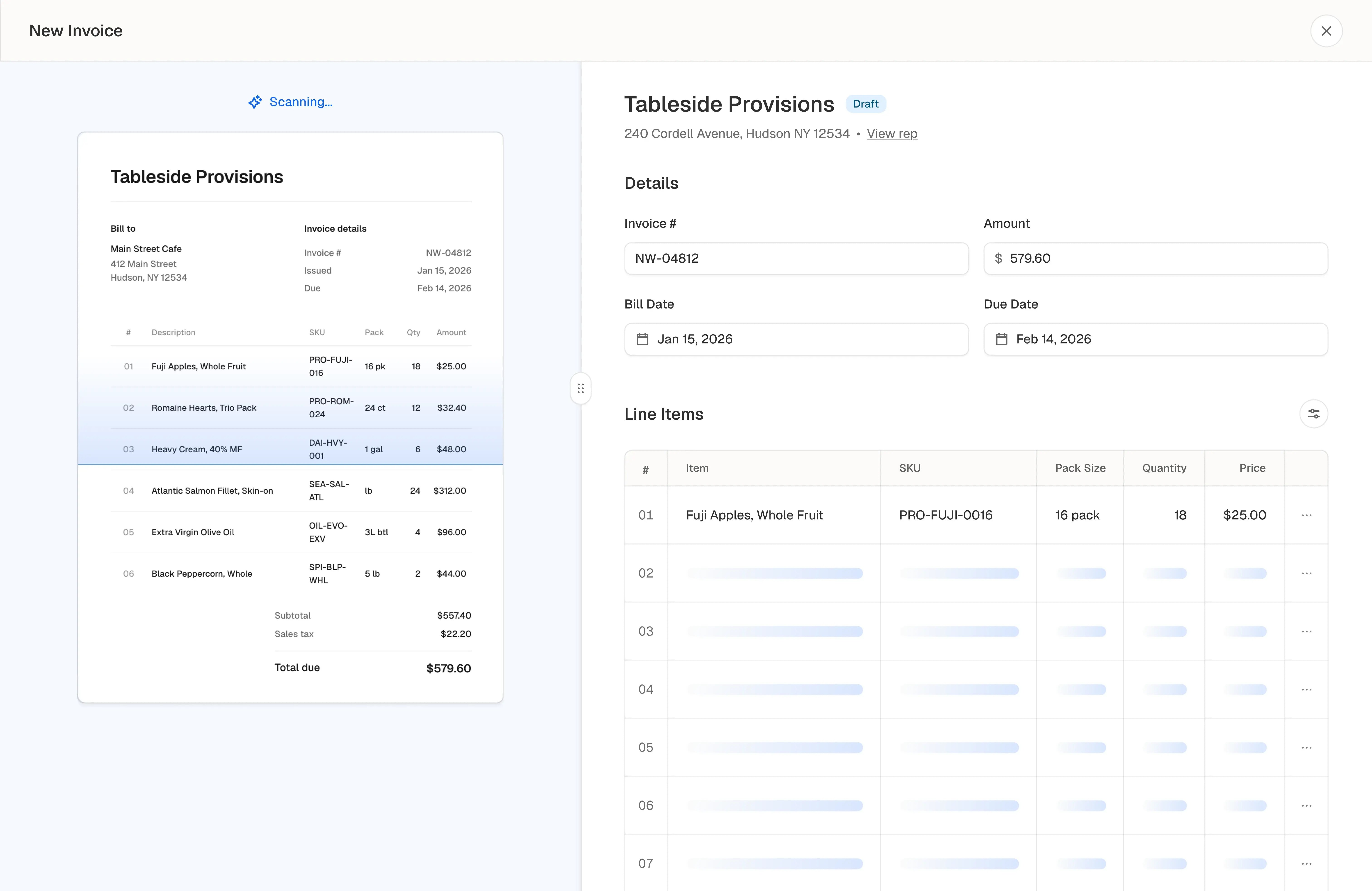
Task: Select the quantity 18 cell in Line Items
Action: (x=1164, y=515)
